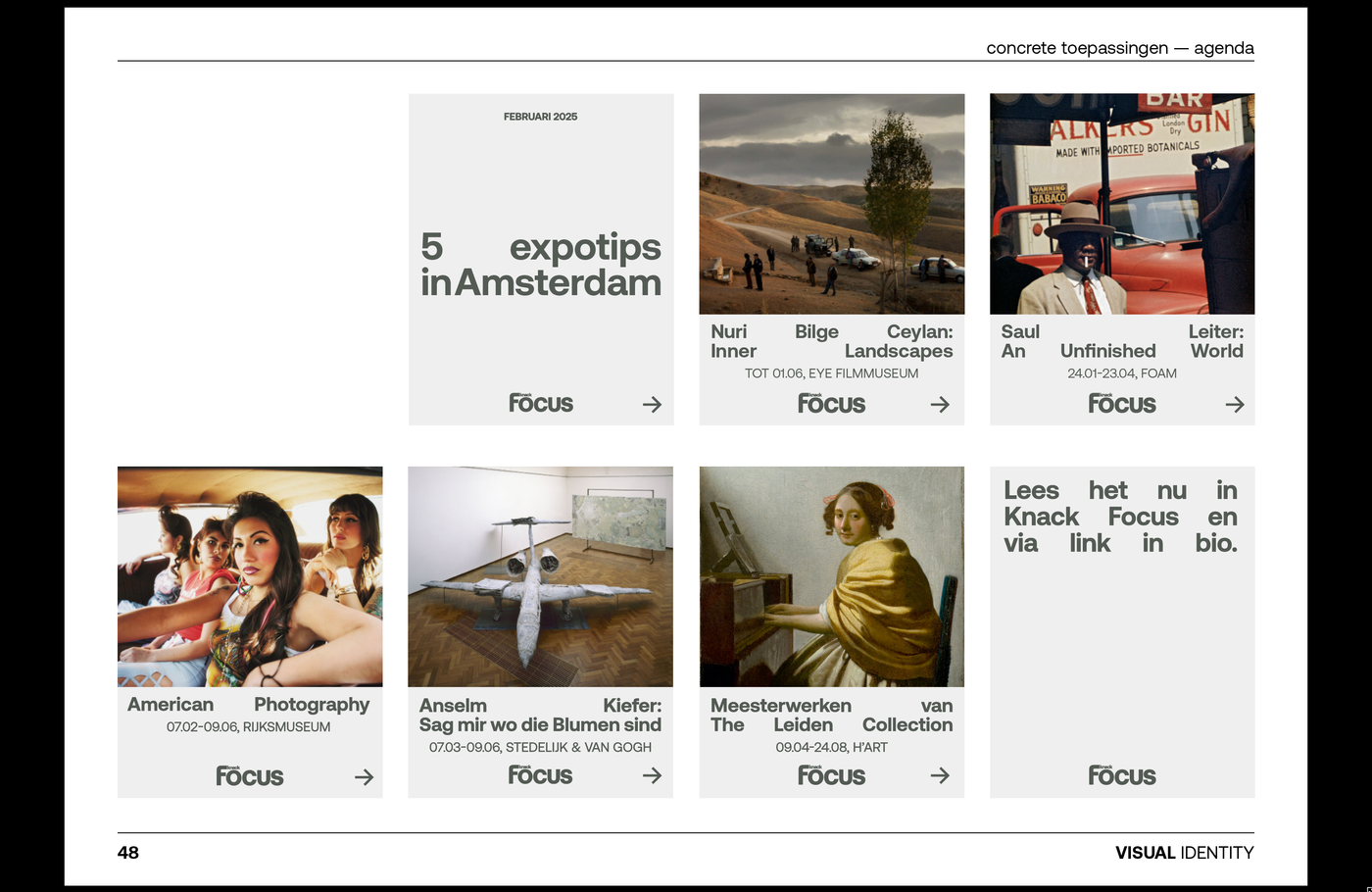Click the date line '24.01-23.04, FOAM'
1372x892 pixels.
[1122, 373]
